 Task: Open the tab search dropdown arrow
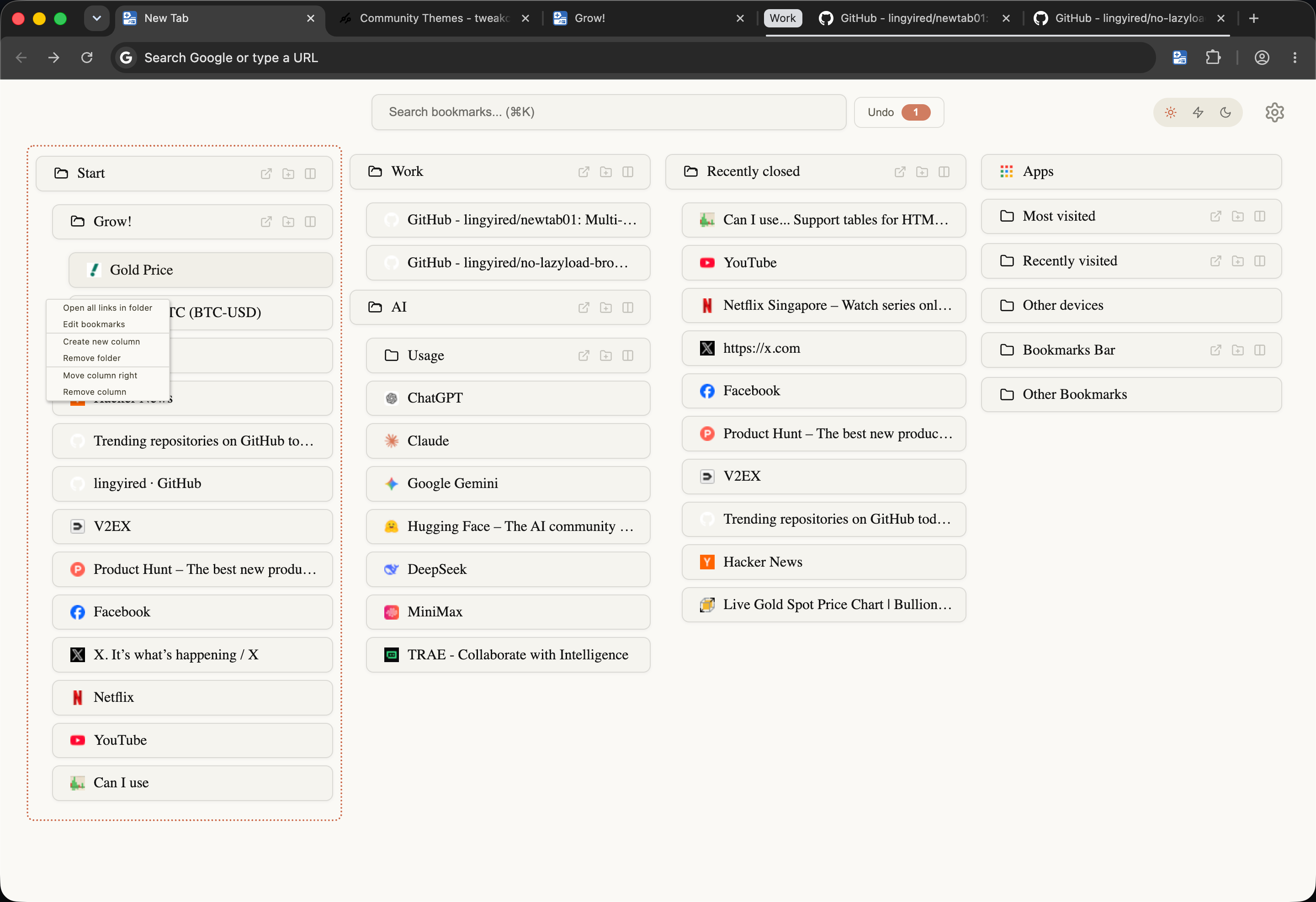97,19
